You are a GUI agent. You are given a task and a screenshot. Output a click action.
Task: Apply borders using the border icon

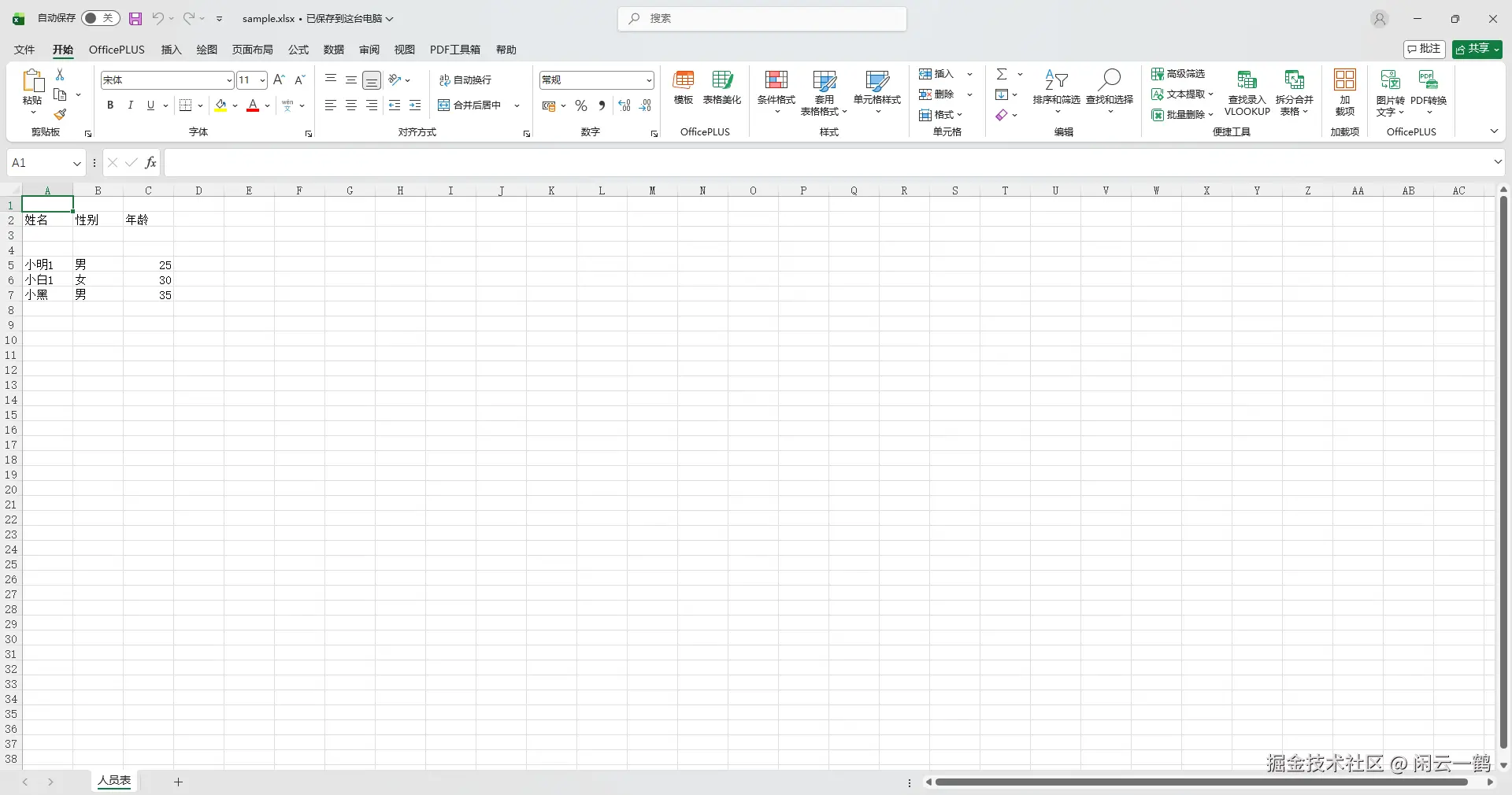click(186, 105)
